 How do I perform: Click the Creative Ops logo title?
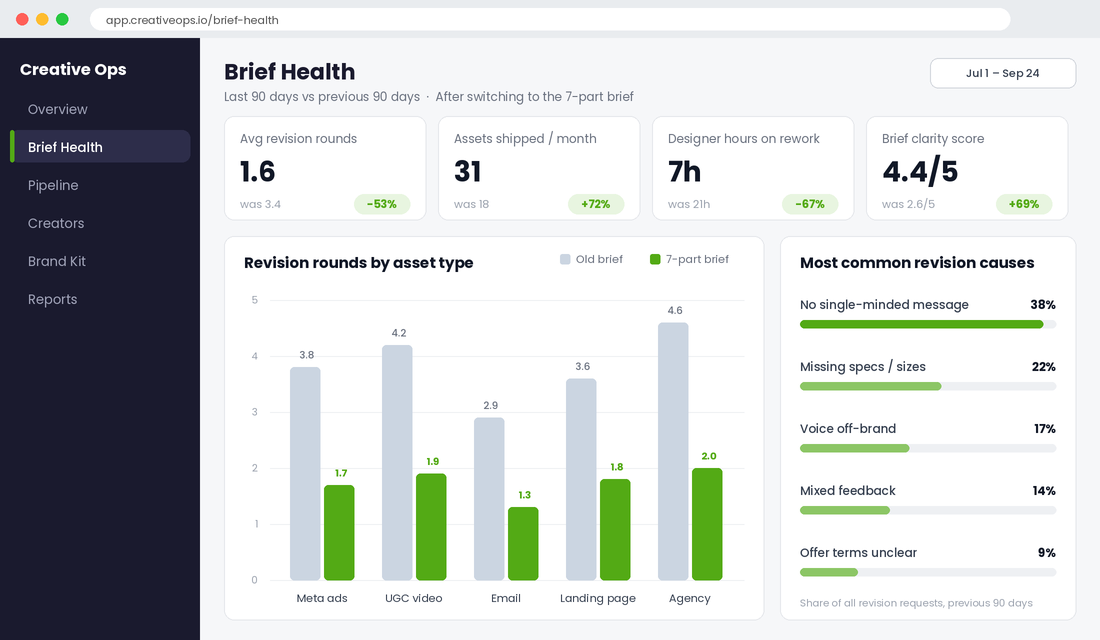(x=73, y=69)
